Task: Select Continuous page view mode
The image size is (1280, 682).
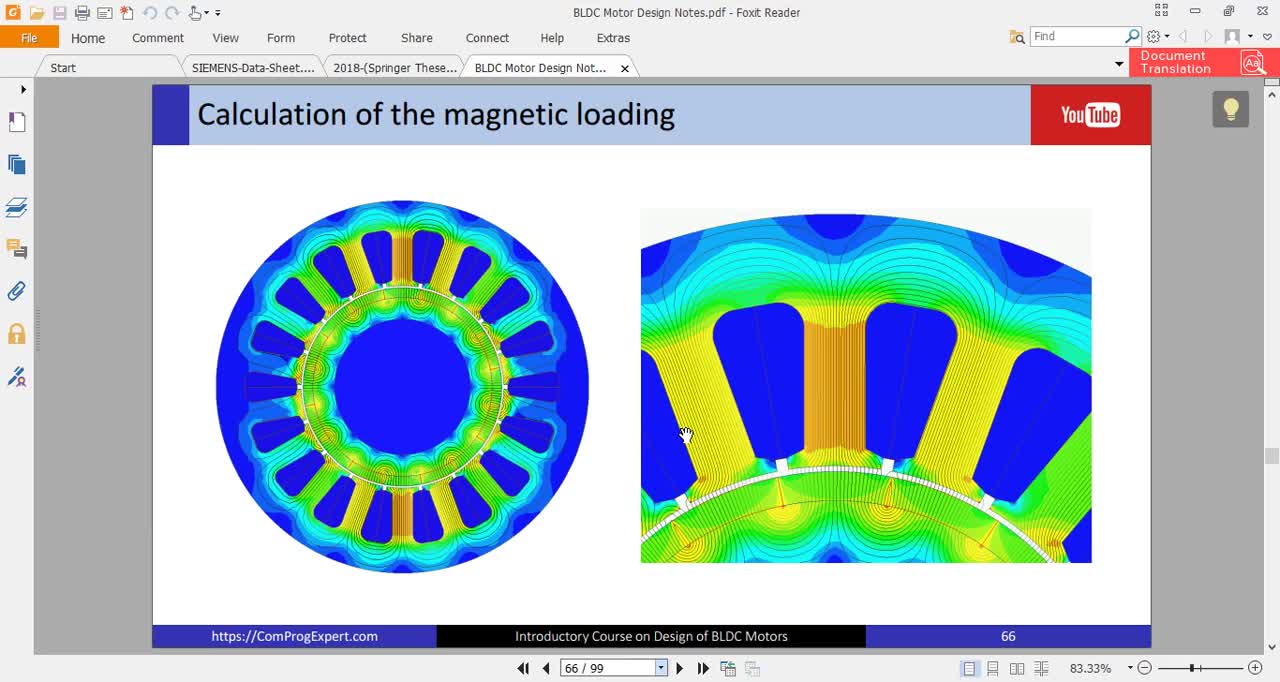Action: (x=993, y=668)
